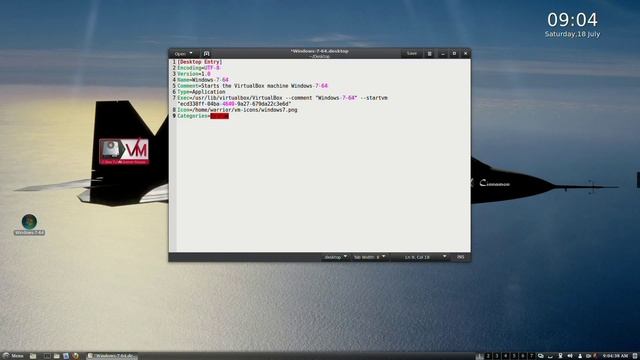Switch to workspace 4
The height and width of the screenshot is (360, 640).
(505, 356)
